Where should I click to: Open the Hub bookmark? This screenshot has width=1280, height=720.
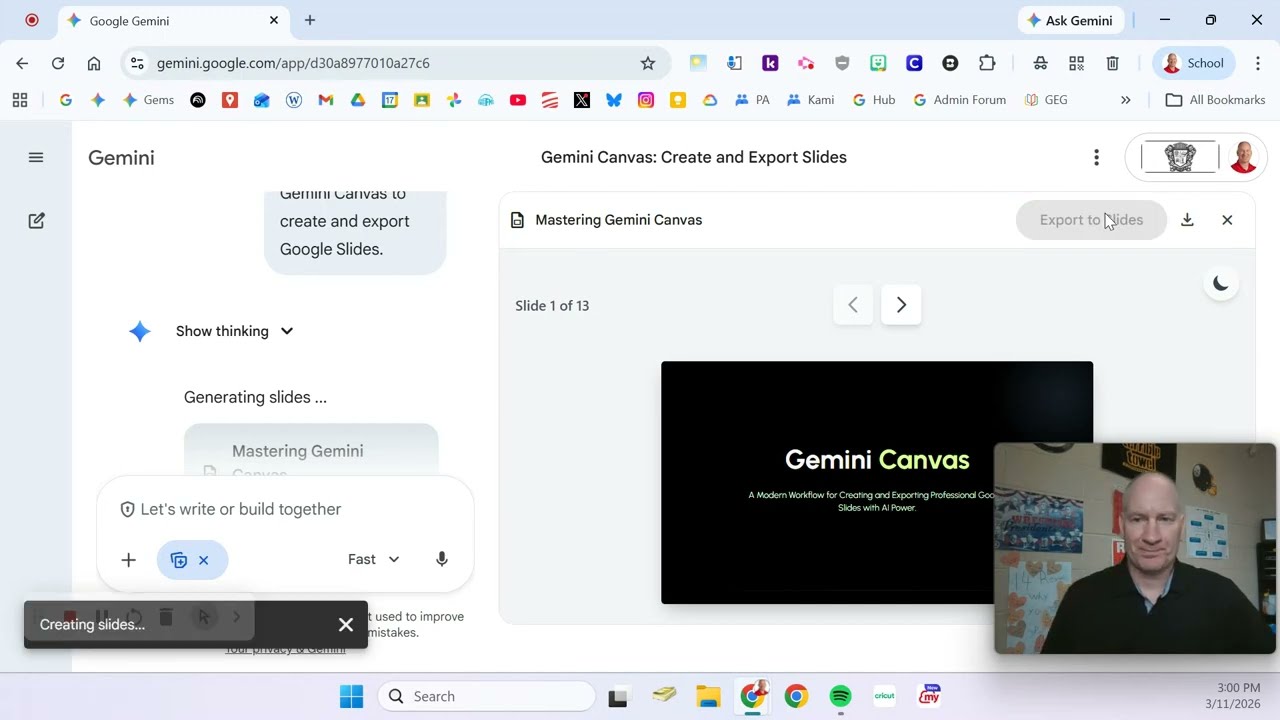[873, 100]
